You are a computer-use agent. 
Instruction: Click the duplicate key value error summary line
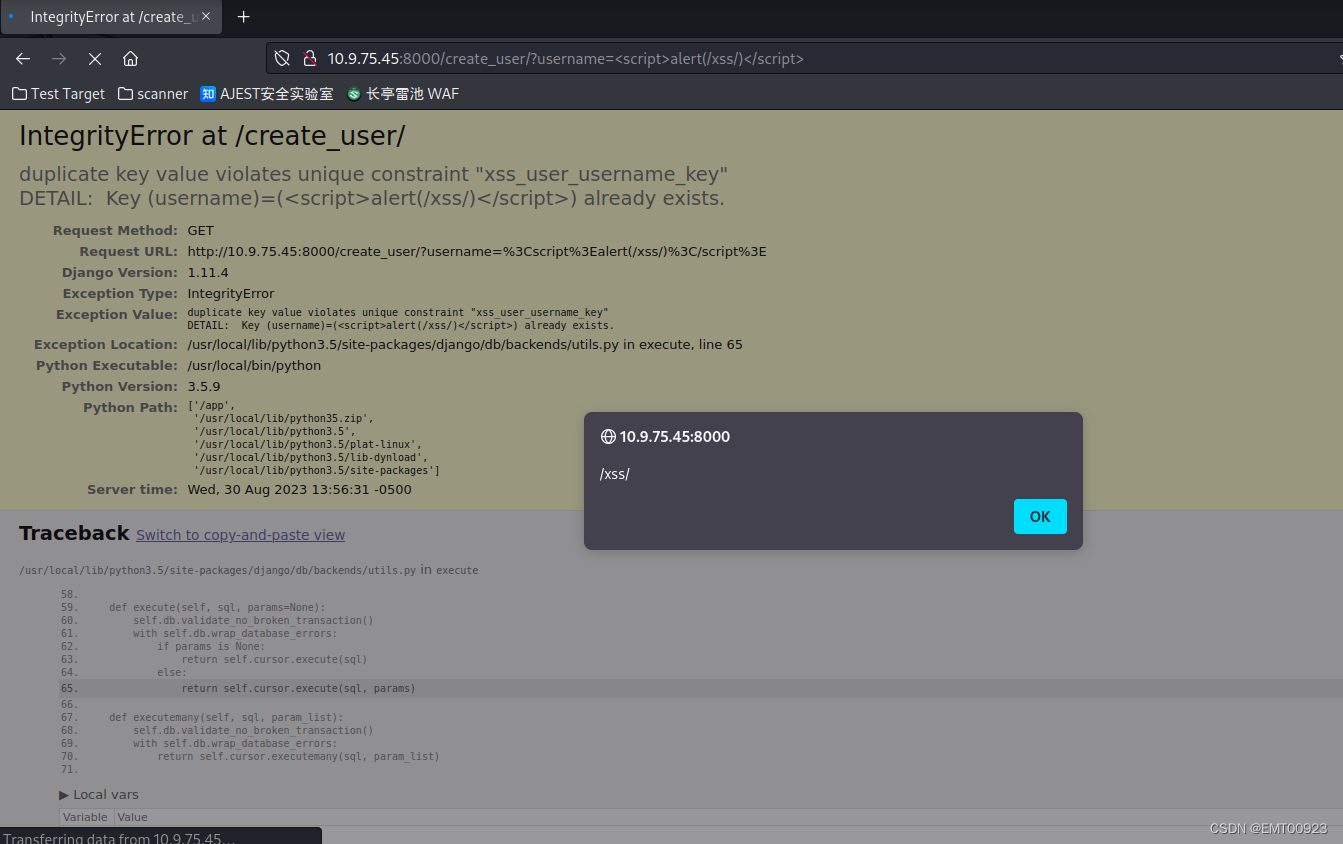tap(373, 174)
